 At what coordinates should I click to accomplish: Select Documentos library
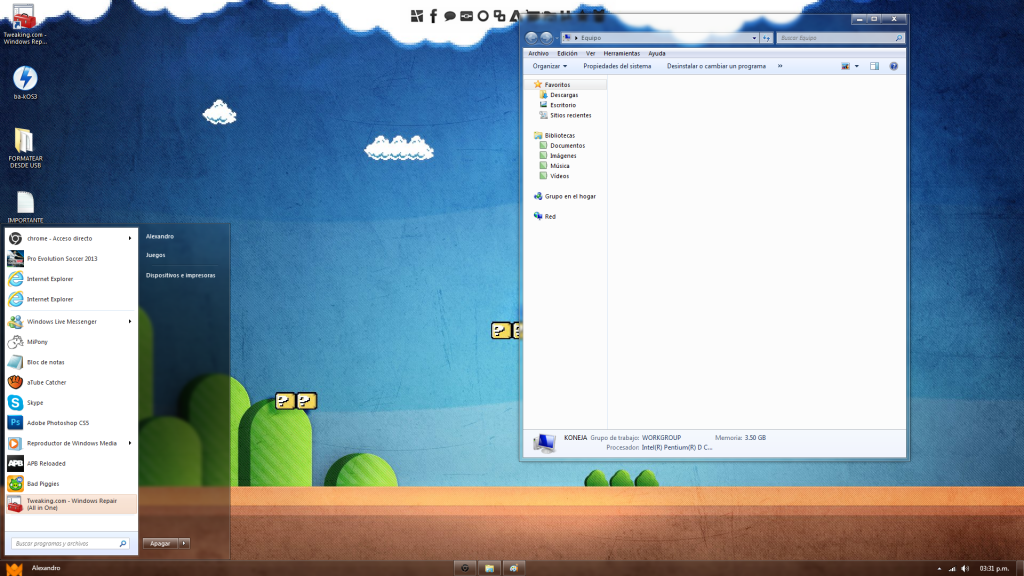tap(562, 146)
